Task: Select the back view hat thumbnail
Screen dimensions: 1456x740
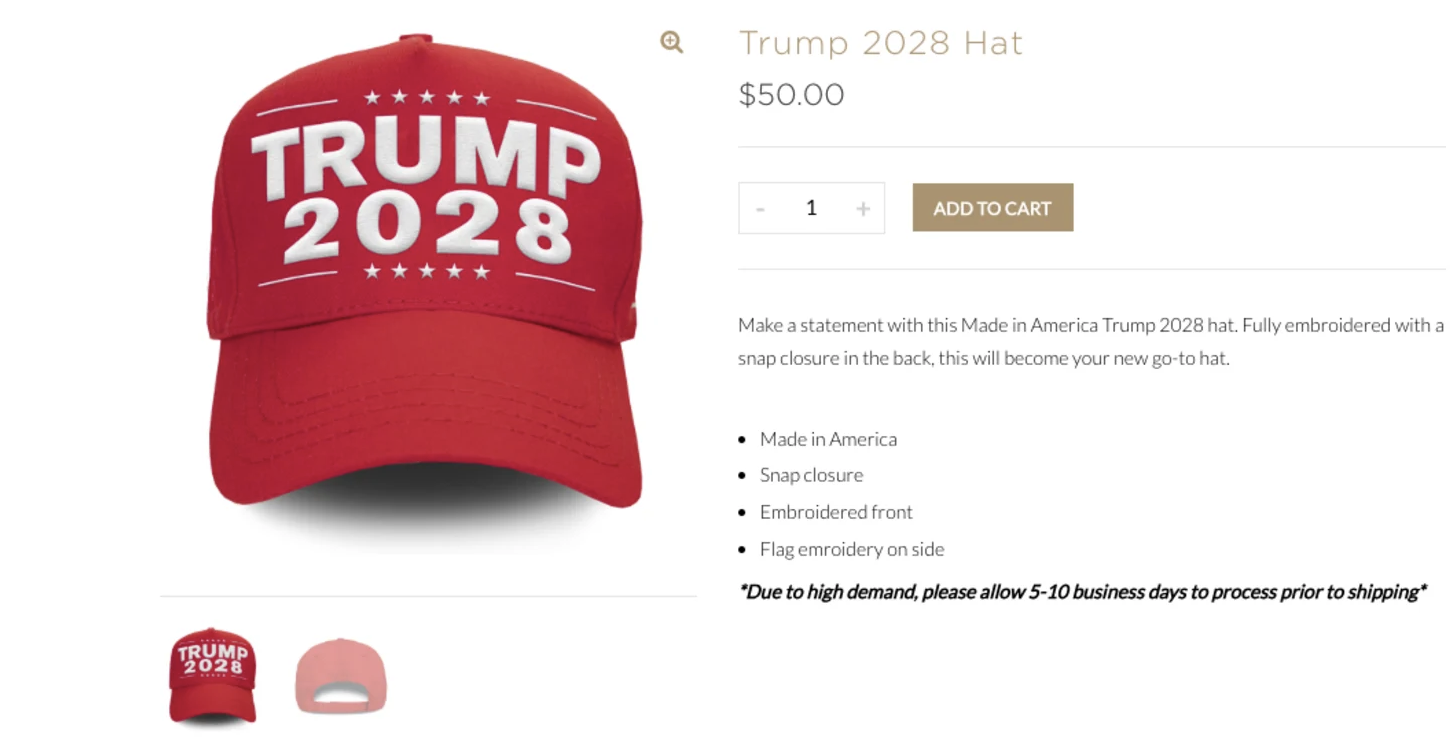Action: click(340, 676)
